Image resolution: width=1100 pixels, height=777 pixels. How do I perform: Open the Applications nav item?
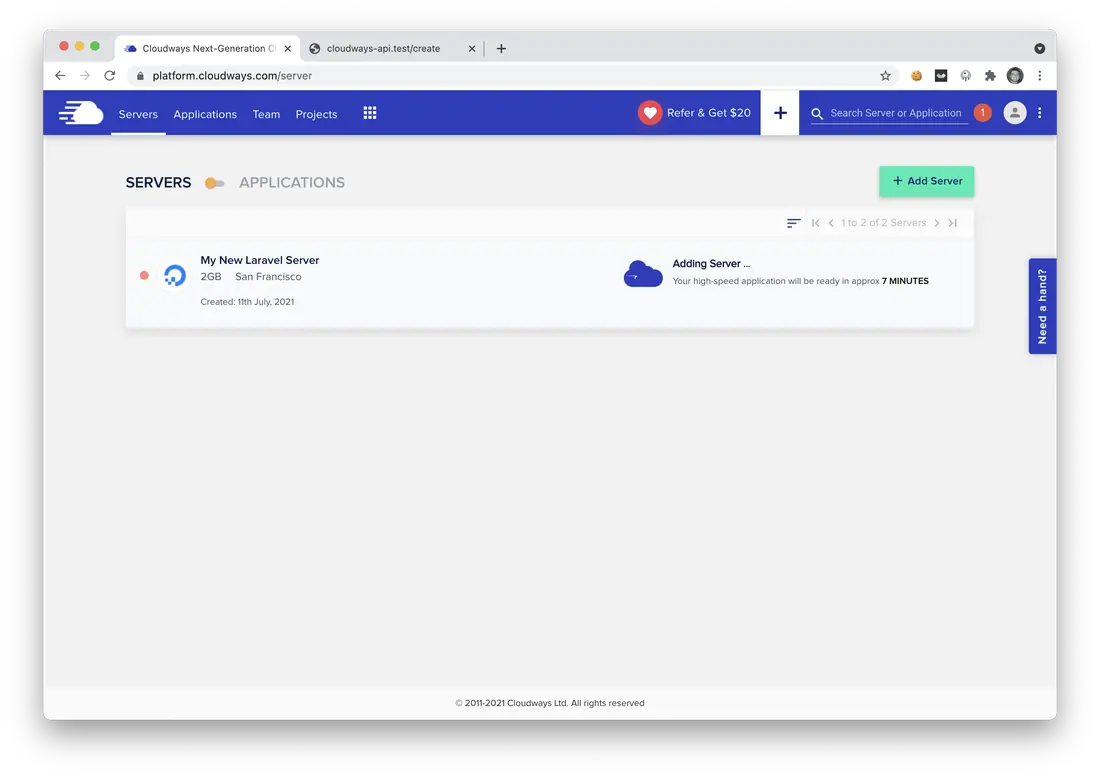(205, 114)
